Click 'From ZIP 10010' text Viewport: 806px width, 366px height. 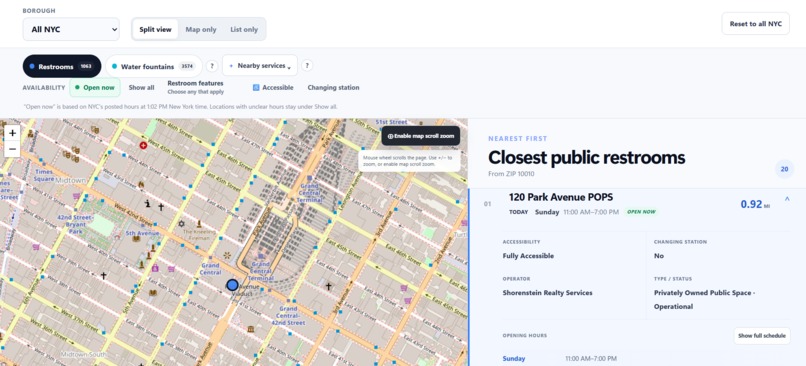point(511,174)
